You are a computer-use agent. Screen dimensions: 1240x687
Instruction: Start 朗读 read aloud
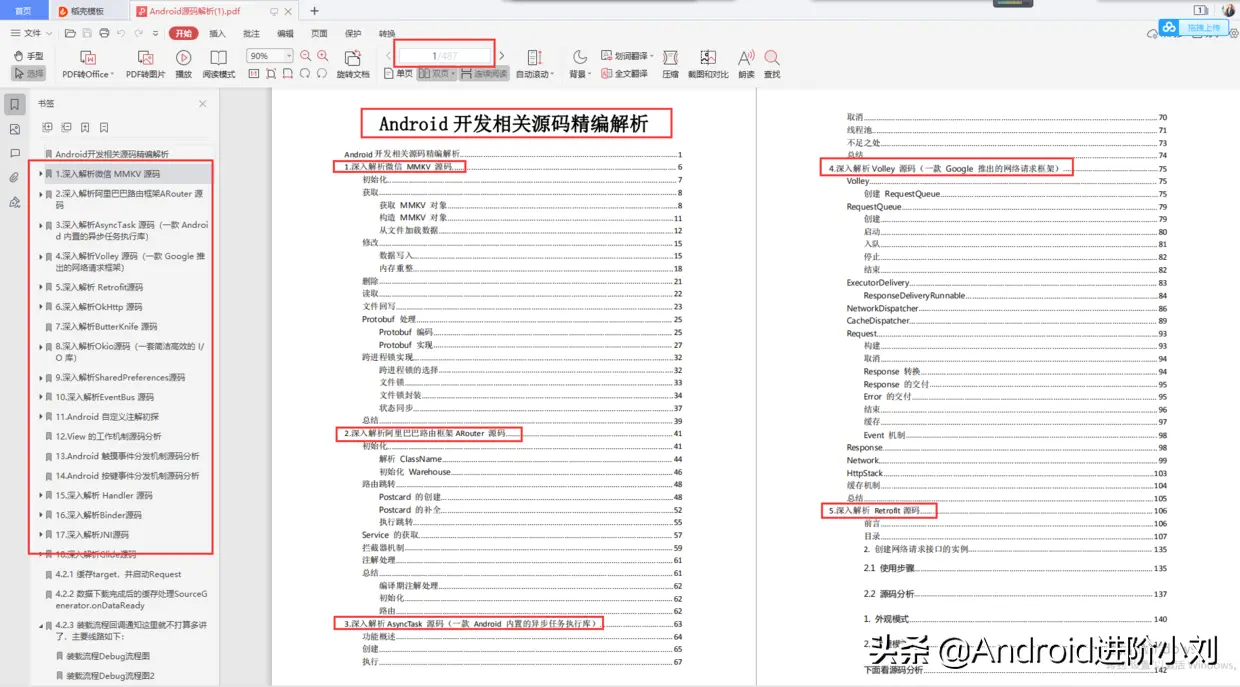746,64
